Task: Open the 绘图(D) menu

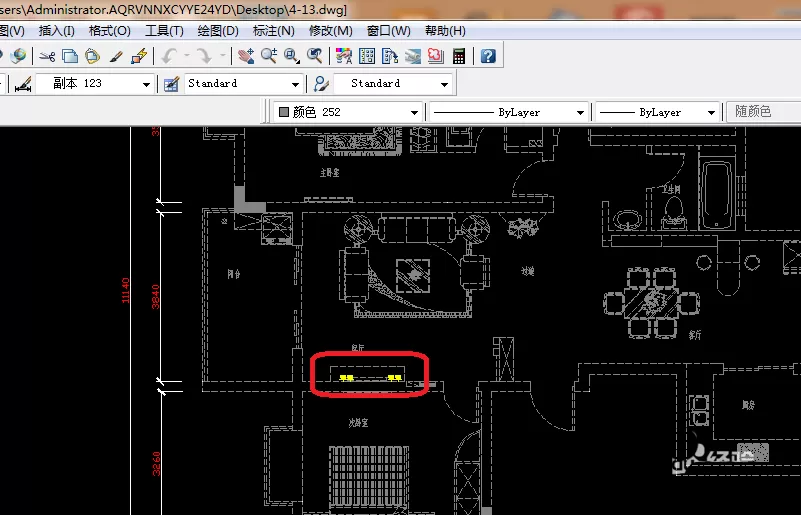Action: coord(218,31)
